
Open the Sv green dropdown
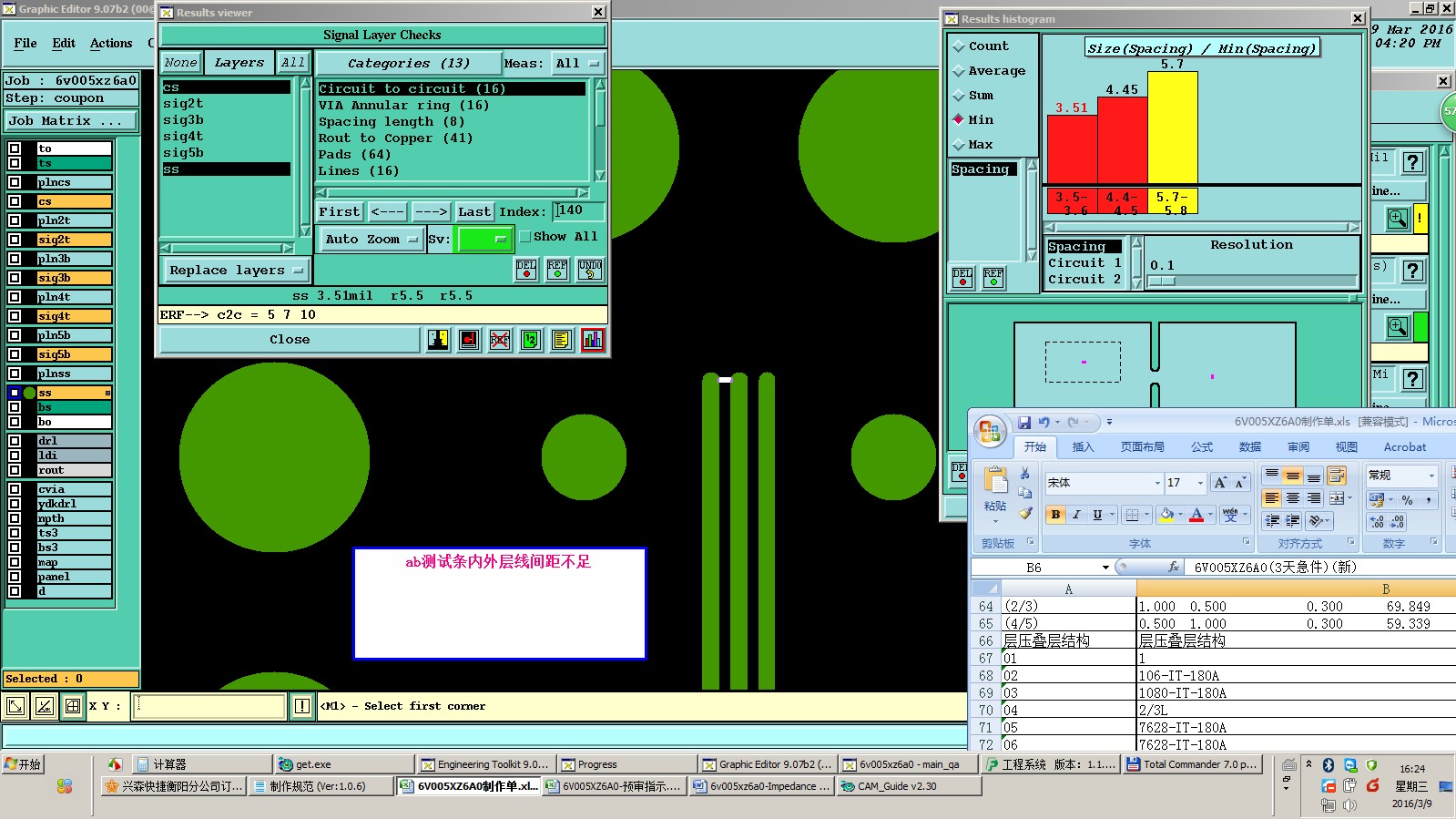(484, 240)
